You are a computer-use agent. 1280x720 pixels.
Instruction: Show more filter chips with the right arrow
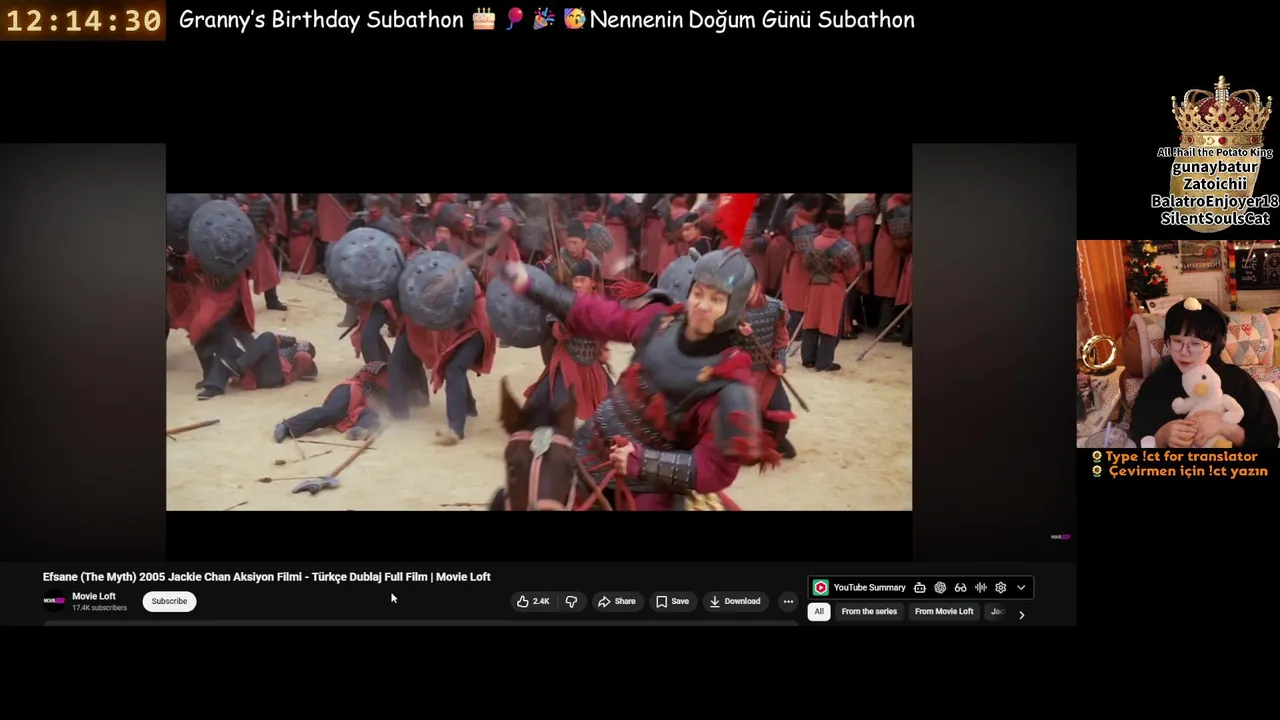tap(1021, 614)
